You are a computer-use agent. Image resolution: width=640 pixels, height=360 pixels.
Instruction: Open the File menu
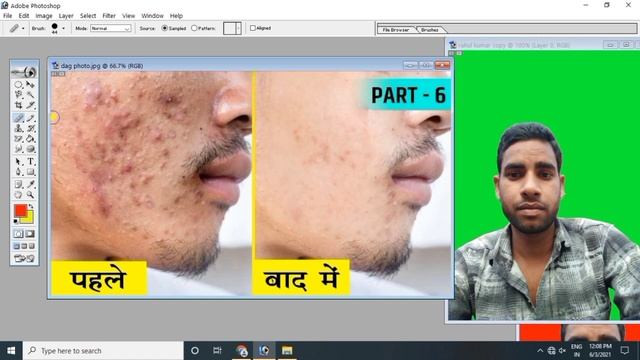(x=7, y=16)
